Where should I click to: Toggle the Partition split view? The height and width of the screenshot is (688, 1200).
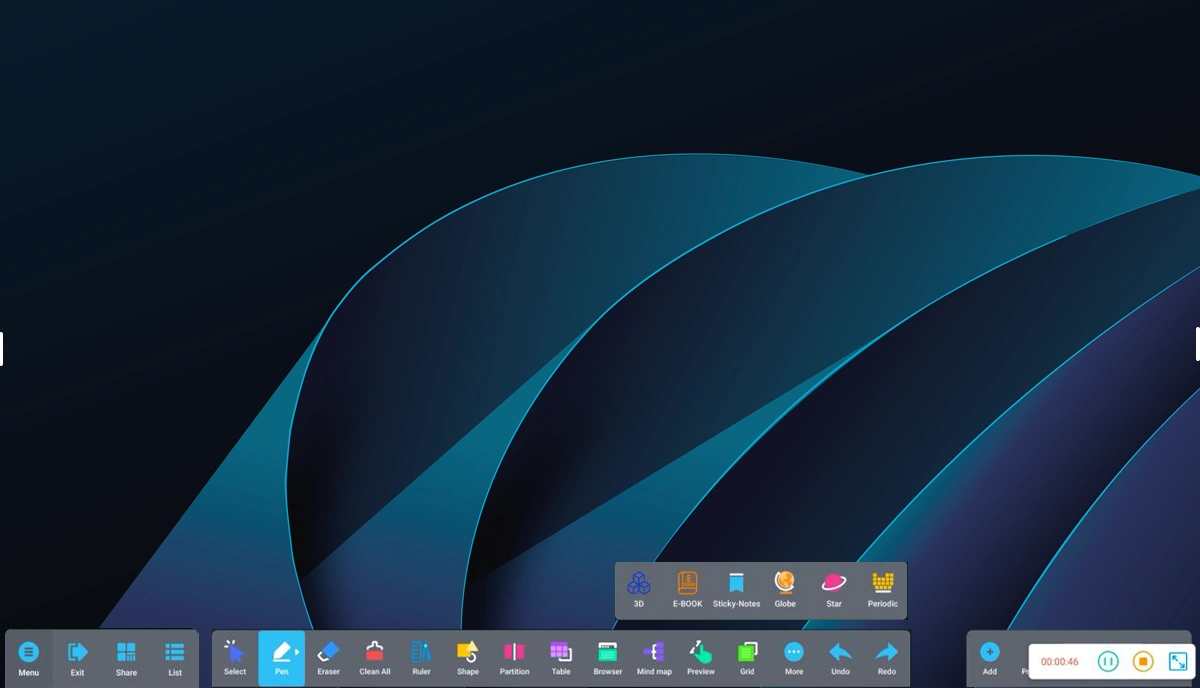click(514, 657)
